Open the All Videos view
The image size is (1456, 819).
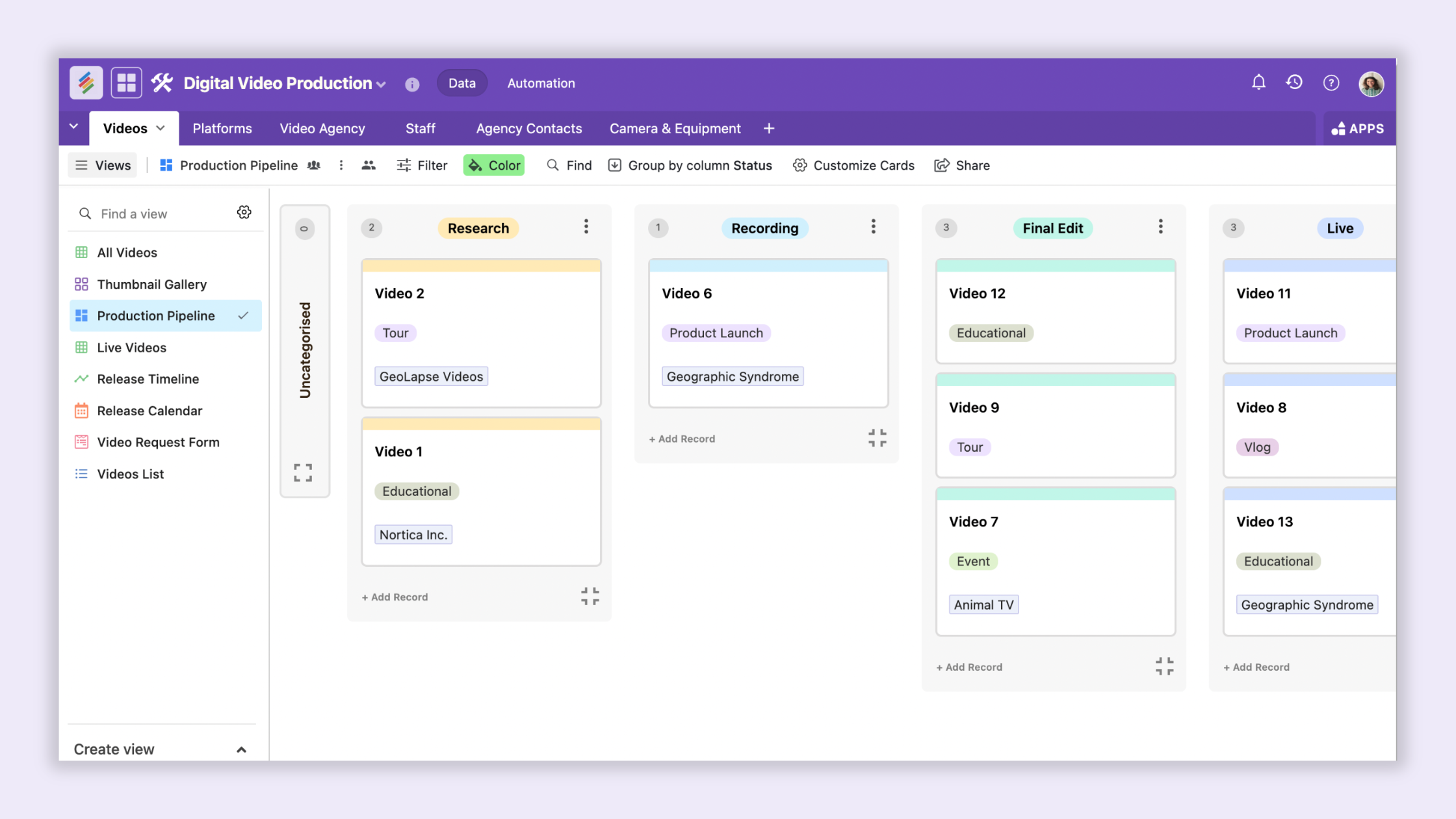pyautogui.click(x=166, y=252)
